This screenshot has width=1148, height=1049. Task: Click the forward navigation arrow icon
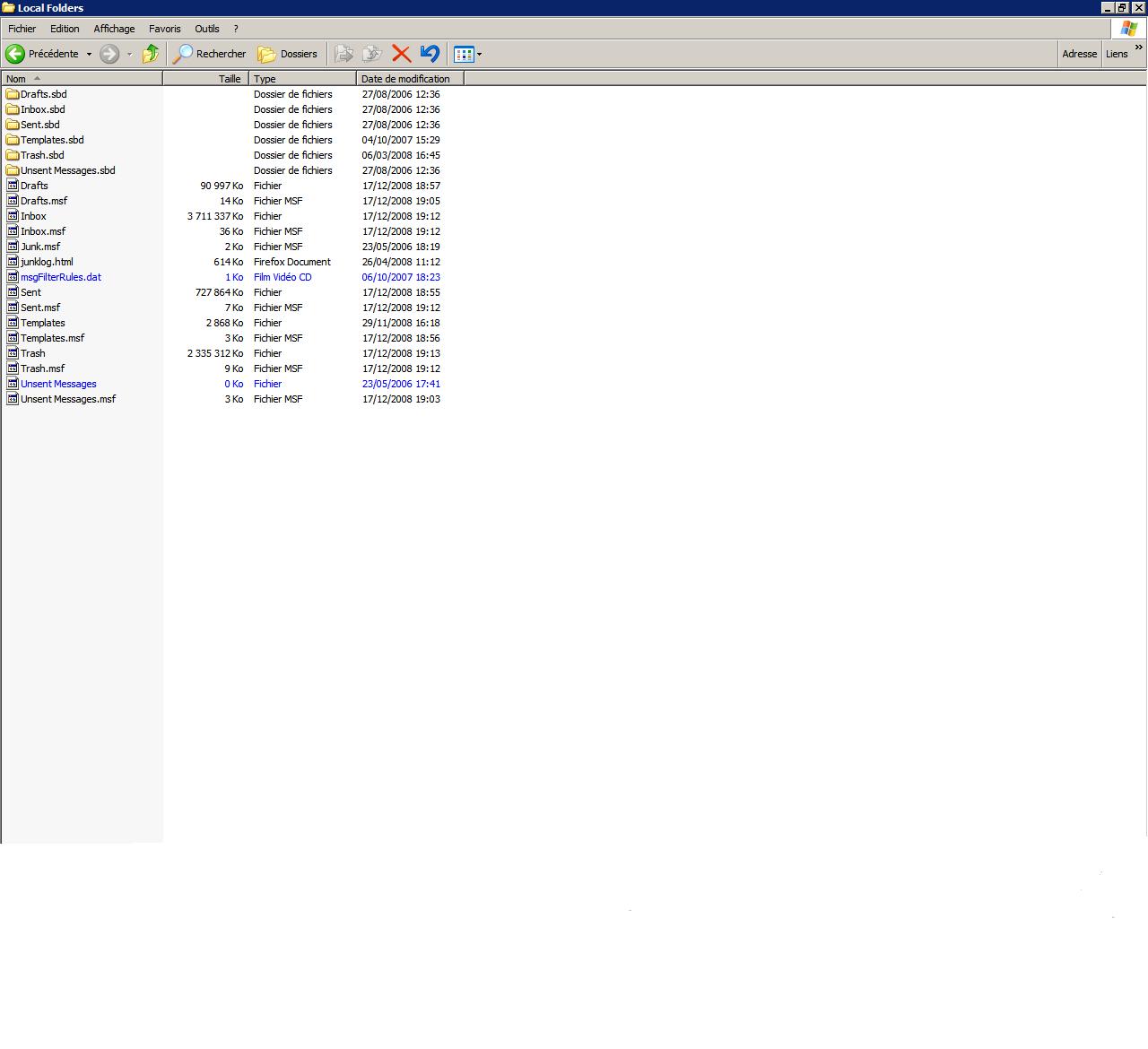[109, 54]
